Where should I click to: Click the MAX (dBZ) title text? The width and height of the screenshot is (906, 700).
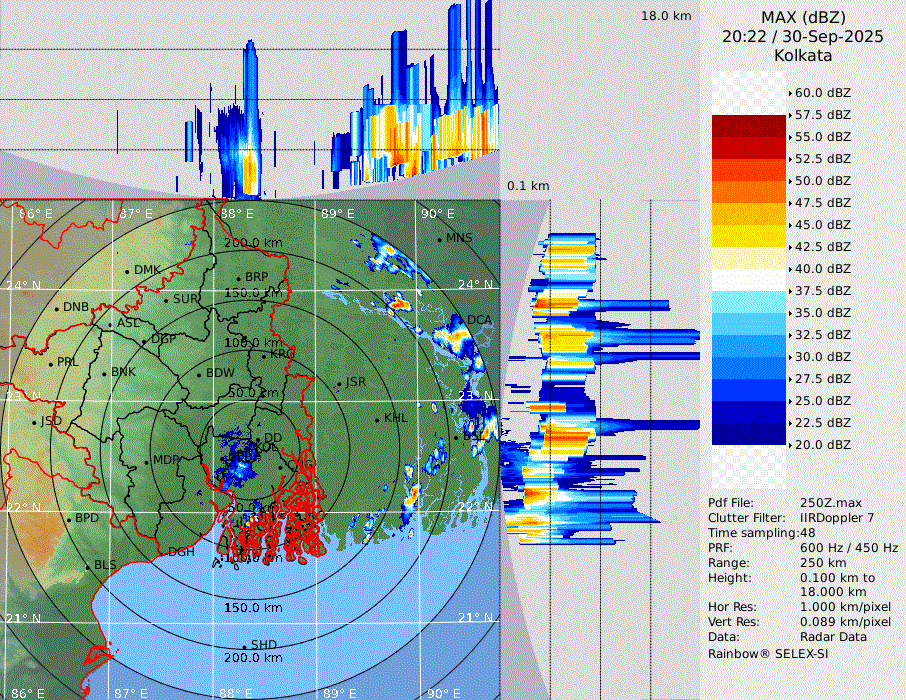tap(803, 17)
